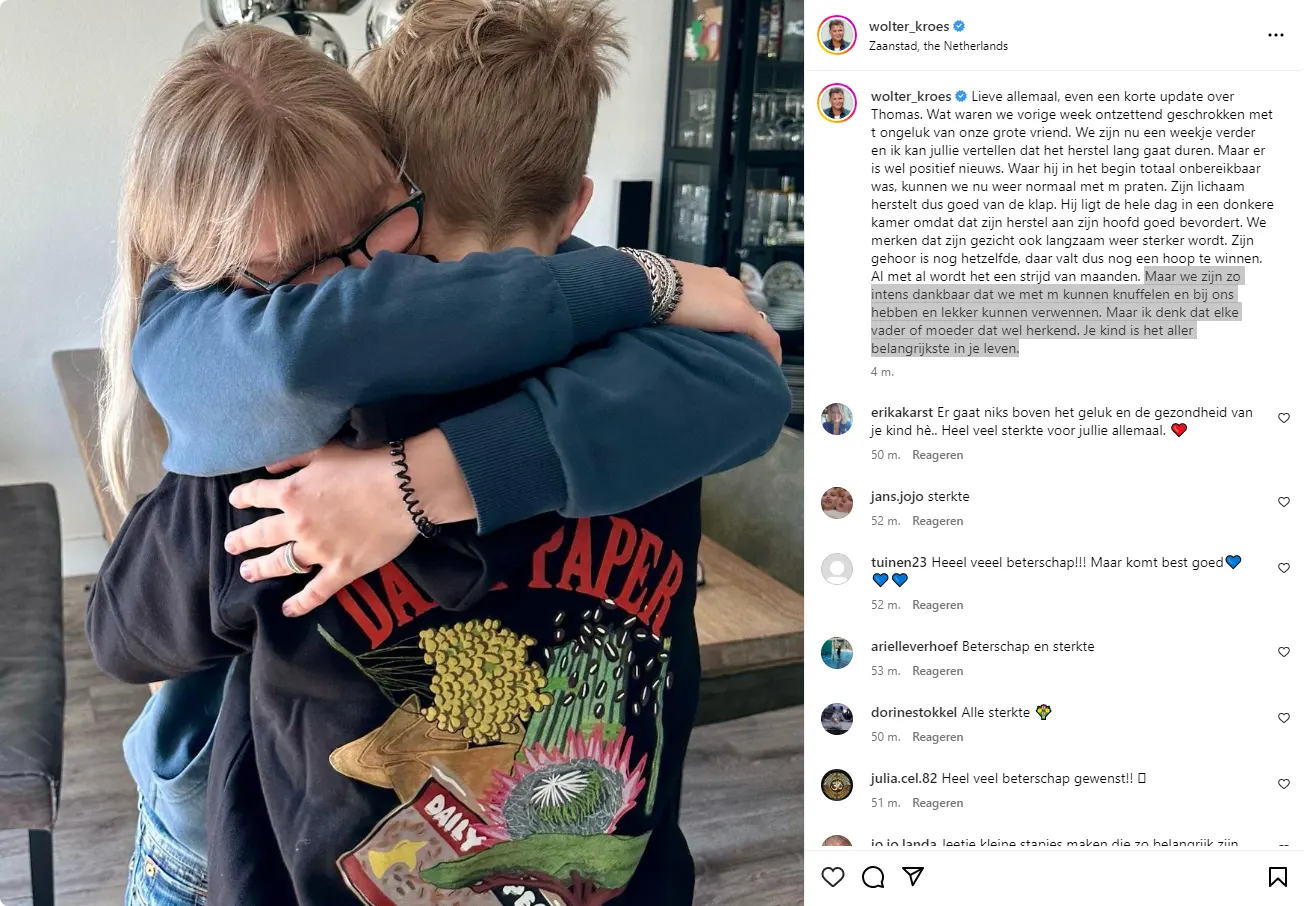Like tuinen23's comment heart
This screenshot has width=1304, height=906.
(1284, 568)
